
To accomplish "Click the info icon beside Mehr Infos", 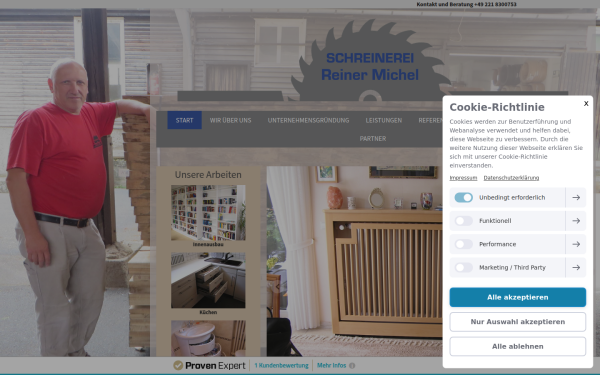I will click(352, 366).
